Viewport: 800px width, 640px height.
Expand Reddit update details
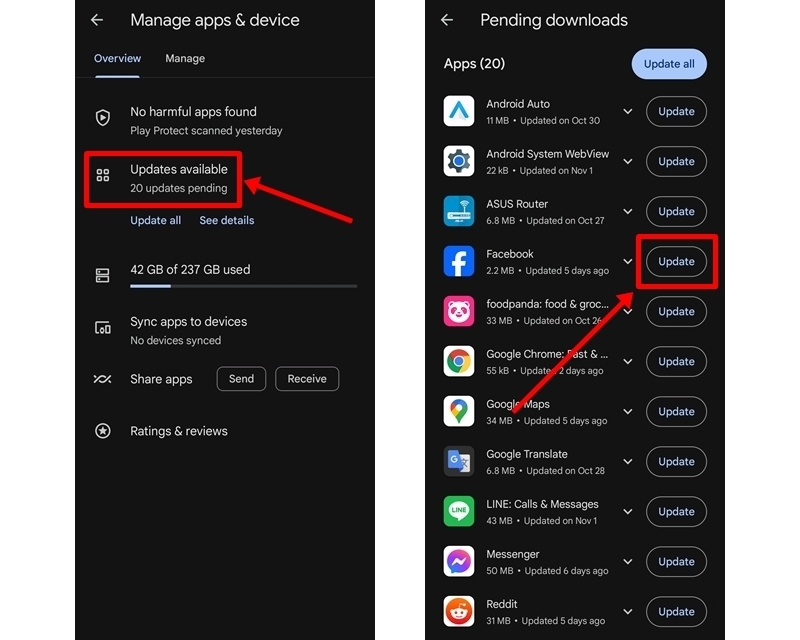click(628, 611)
